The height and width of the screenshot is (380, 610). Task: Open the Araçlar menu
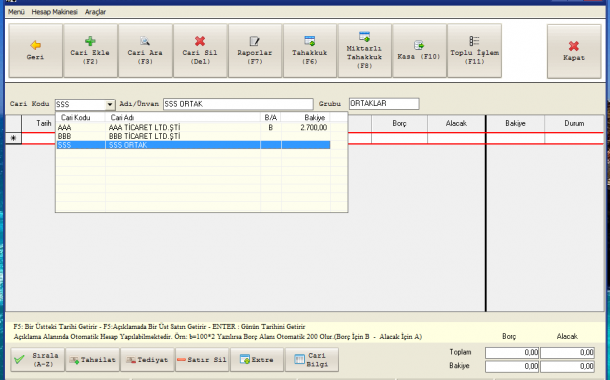[95, 12]
